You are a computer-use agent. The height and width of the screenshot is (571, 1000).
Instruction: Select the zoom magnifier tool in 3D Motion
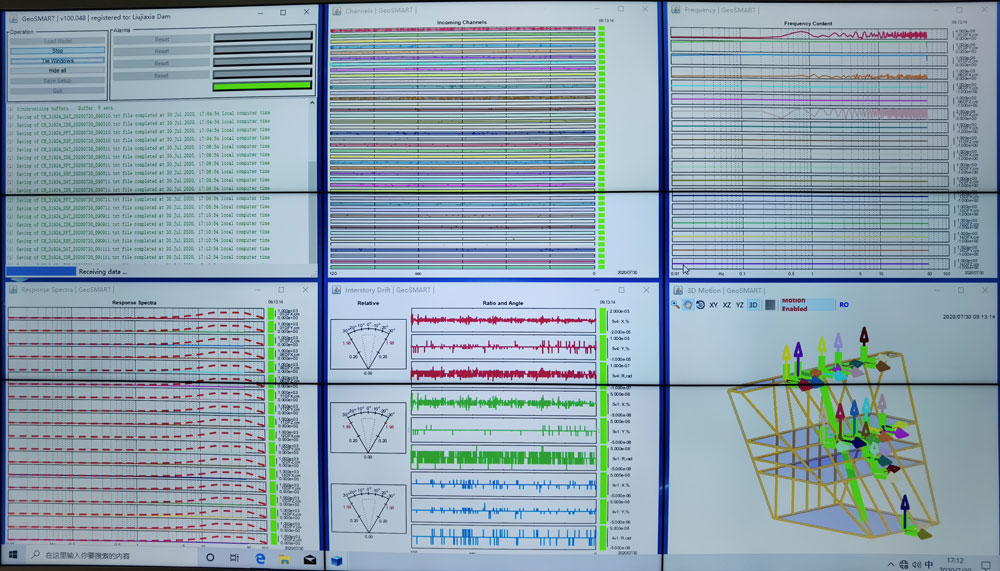pyautogui.click(x=676, y=304)
